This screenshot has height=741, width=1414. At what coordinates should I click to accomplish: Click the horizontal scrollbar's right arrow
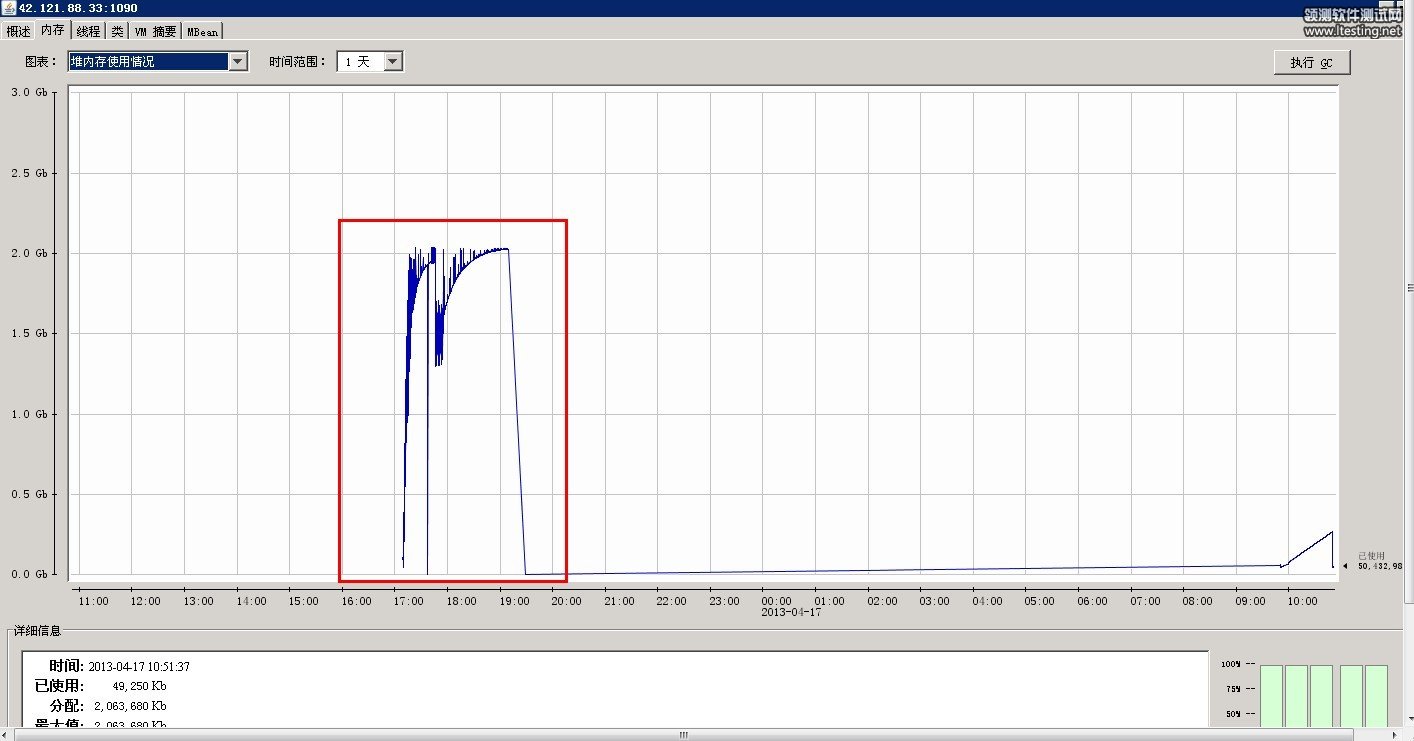tap(1393, 735)
